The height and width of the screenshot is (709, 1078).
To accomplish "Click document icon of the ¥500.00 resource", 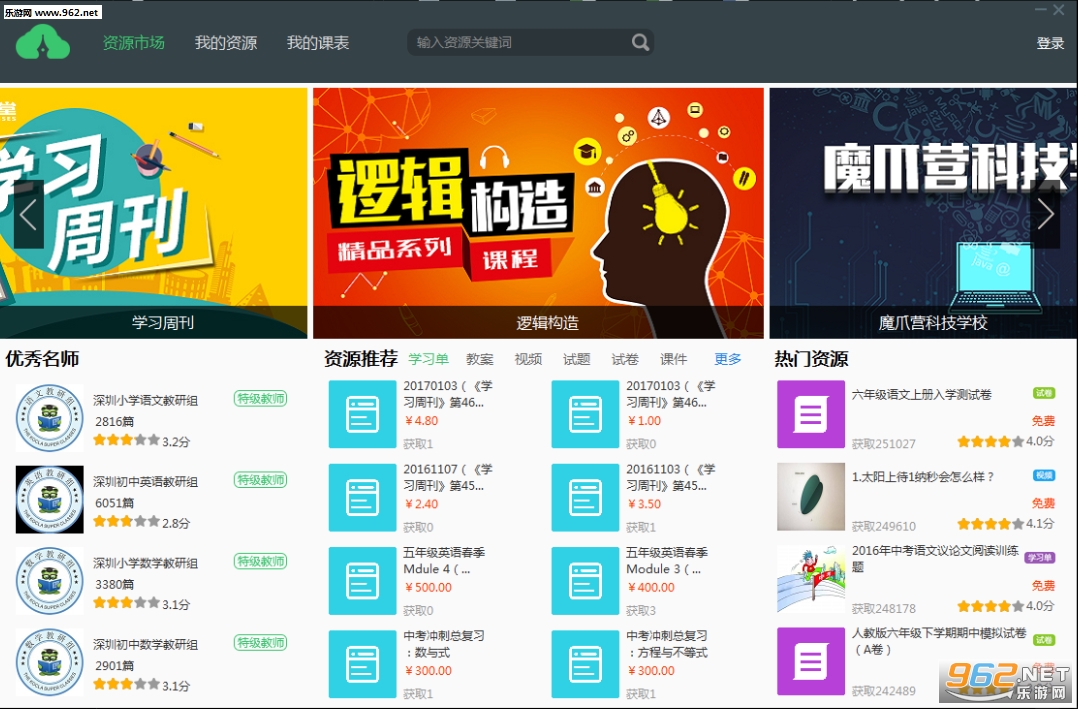I will (x=362, y=580).
